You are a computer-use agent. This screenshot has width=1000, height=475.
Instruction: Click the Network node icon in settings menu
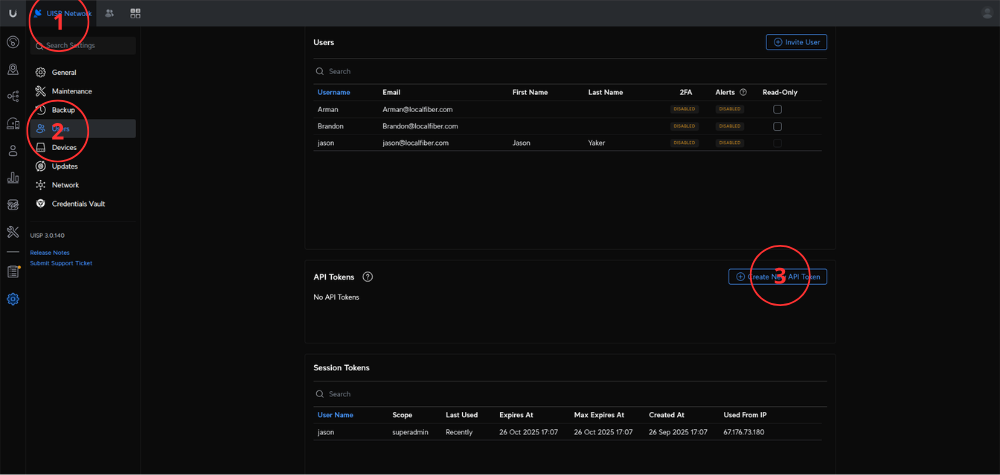pos(41,185)
